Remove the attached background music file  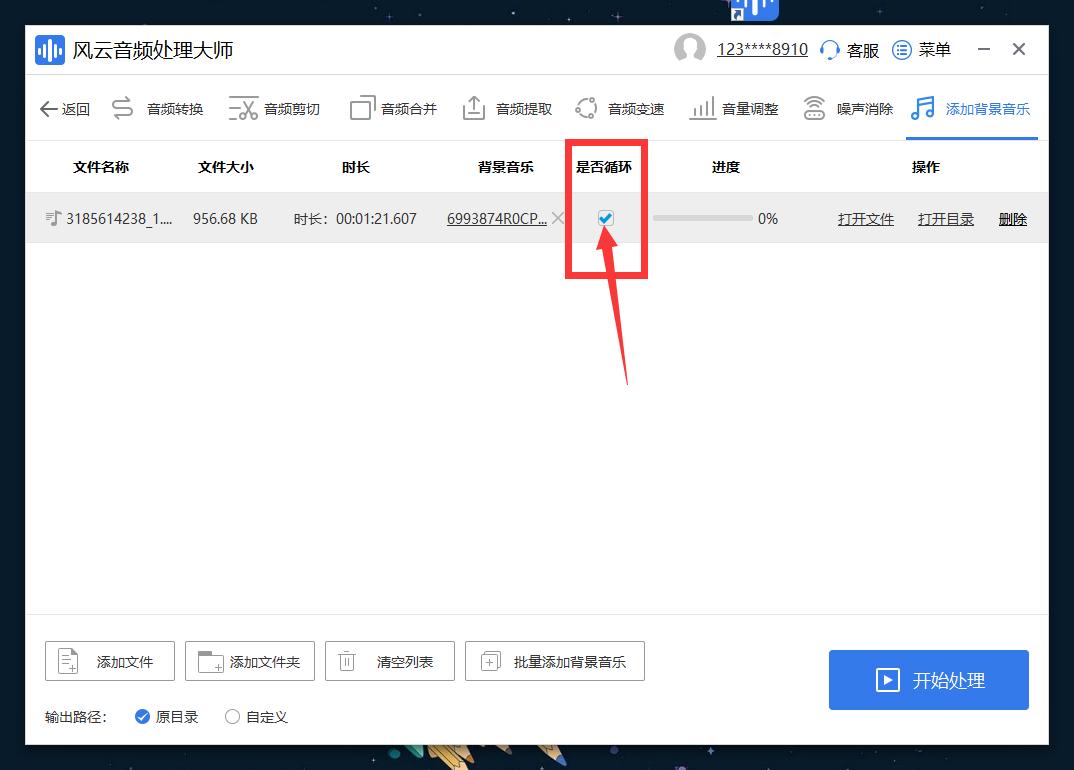(558, 217)
